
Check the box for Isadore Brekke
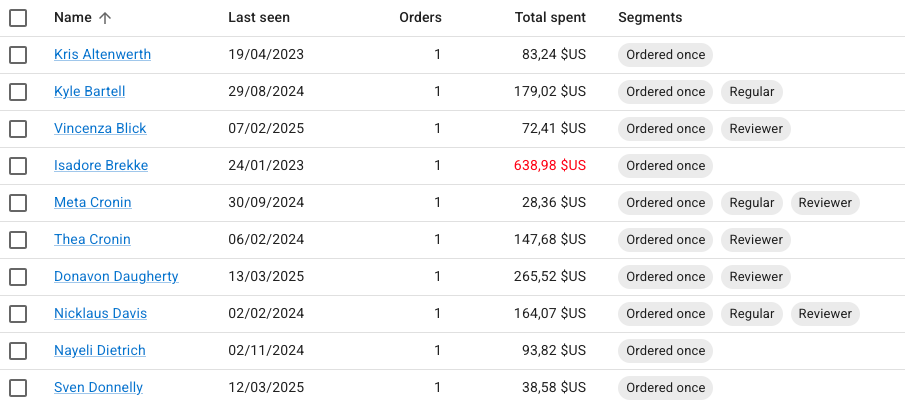[x=18, y=166]
